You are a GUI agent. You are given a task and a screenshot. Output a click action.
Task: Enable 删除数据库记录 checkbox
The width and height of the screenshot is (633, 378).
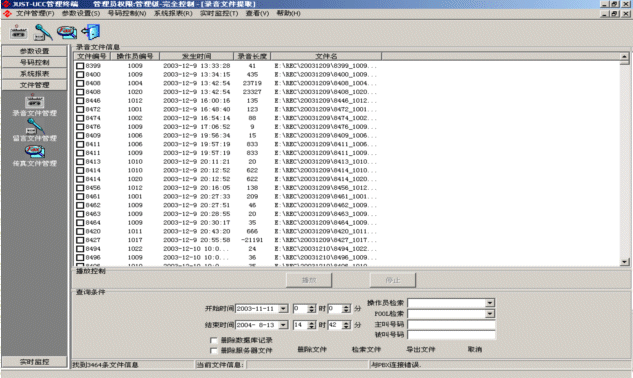[214, 340]
